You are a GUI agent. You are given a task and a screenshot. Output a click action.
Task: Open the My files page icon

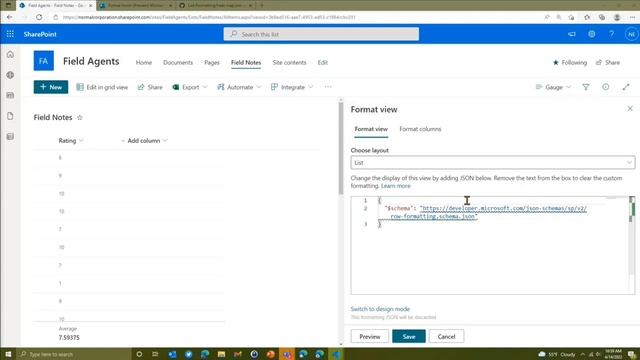point(10,116)
